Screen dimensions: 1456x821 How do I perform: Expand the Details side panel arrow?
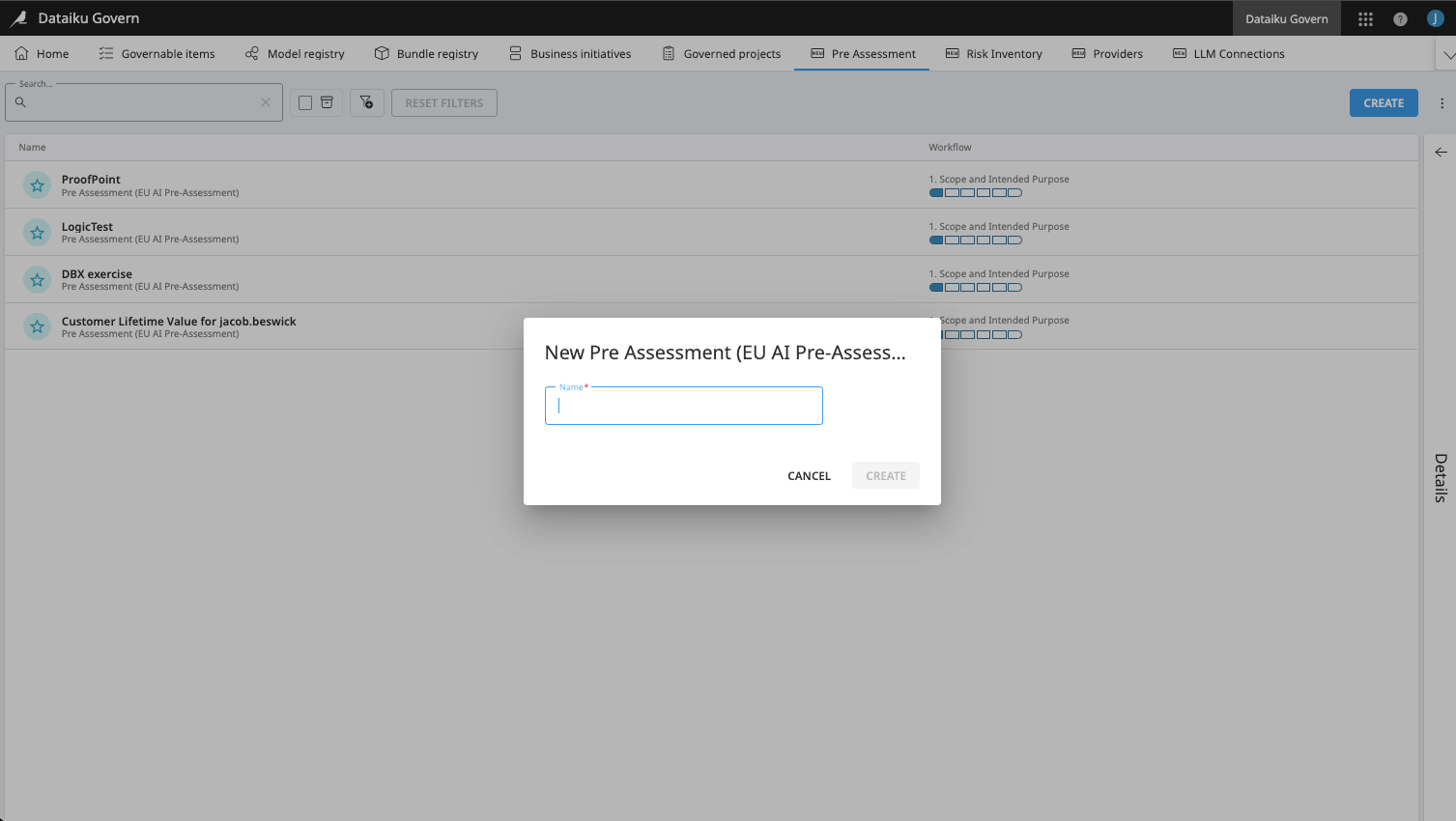1441,152
